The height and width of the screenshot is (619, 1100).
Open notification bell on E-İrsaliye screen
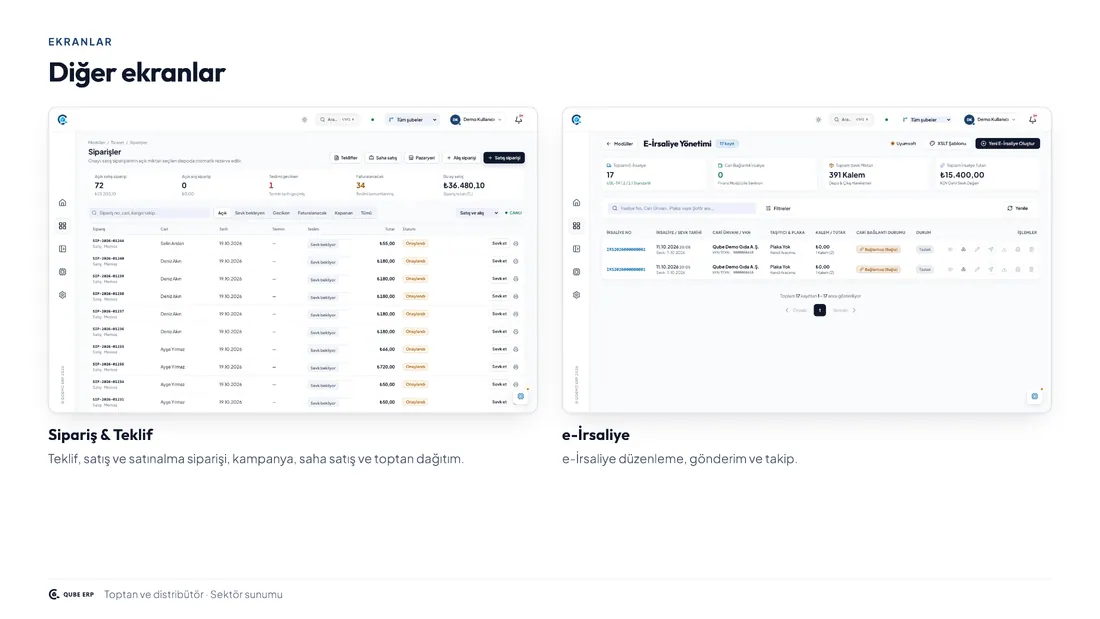tap(1033, 119)
